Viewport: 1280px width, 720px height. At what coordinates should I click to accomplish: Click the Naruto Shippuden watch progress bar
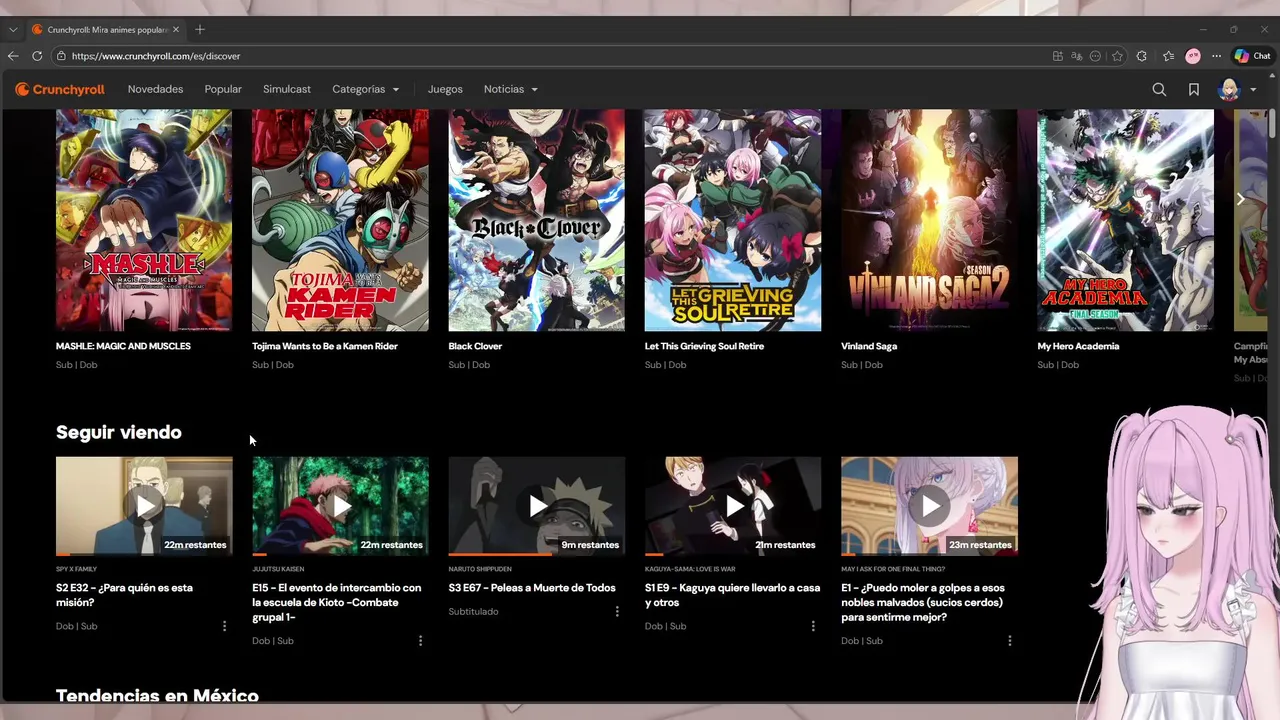tap(536, 554)
